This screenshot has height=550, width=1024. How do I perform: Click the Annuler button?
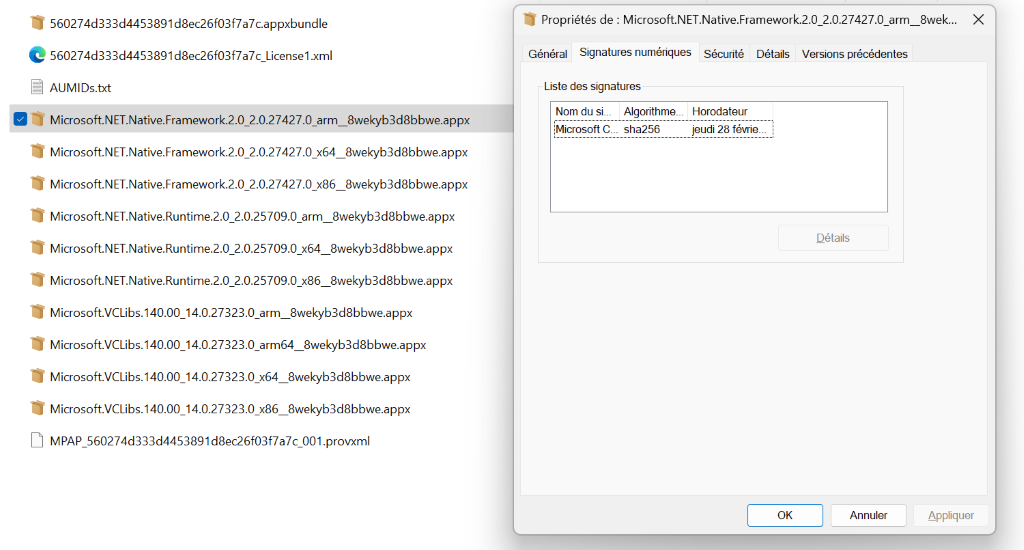click(x=868, y=515)
